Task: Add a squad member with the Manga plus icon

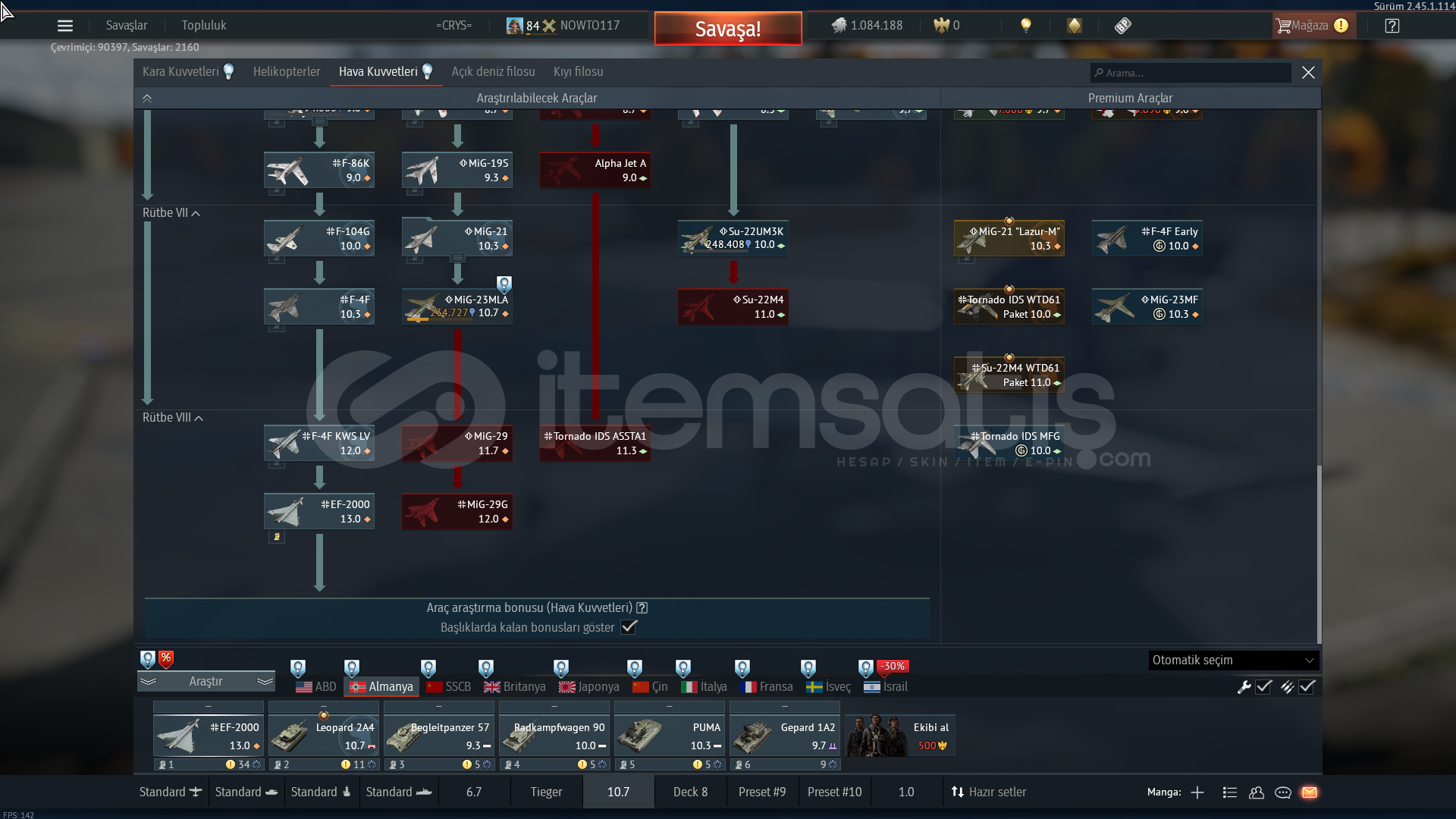Action: [x=1197, y=792]
